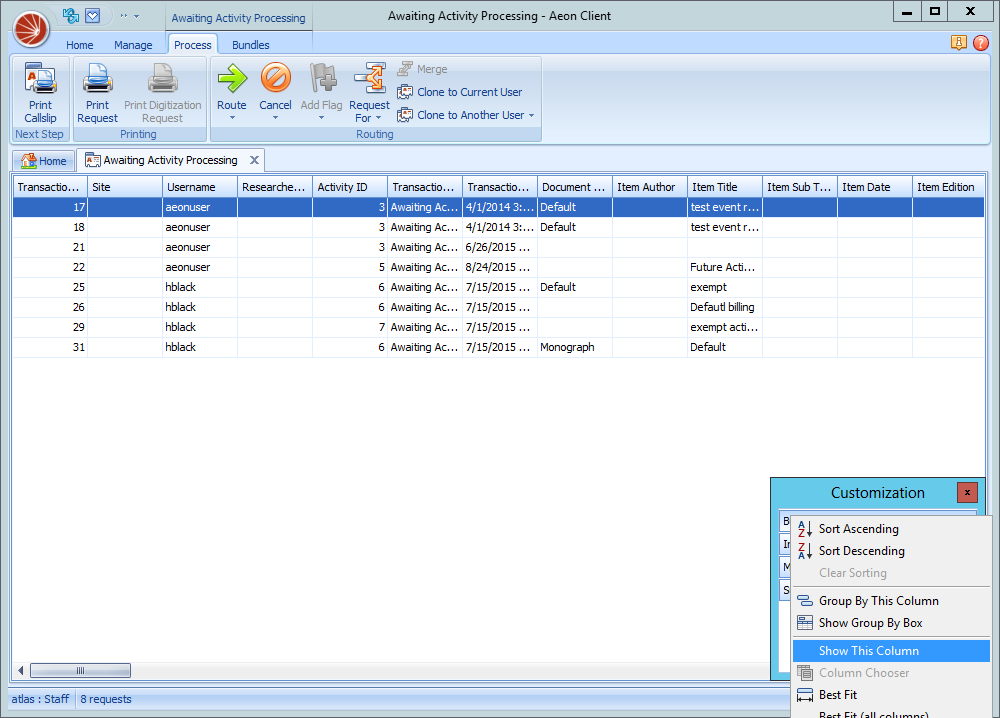This screenshot has width=1000, height=718.
Task: Click the green Route arrow icon
Action: (x=232, y=79)
